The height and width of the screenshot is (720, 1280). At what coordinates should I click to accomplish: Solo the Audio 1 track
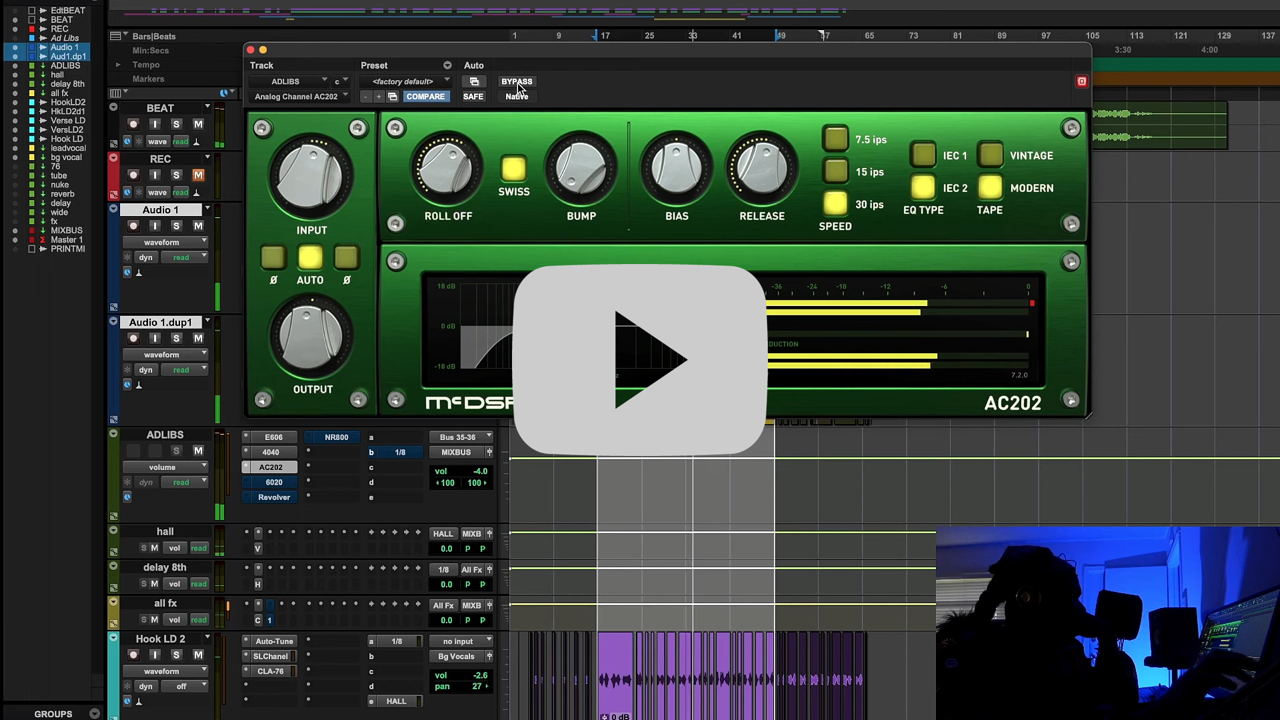[176, 226]
